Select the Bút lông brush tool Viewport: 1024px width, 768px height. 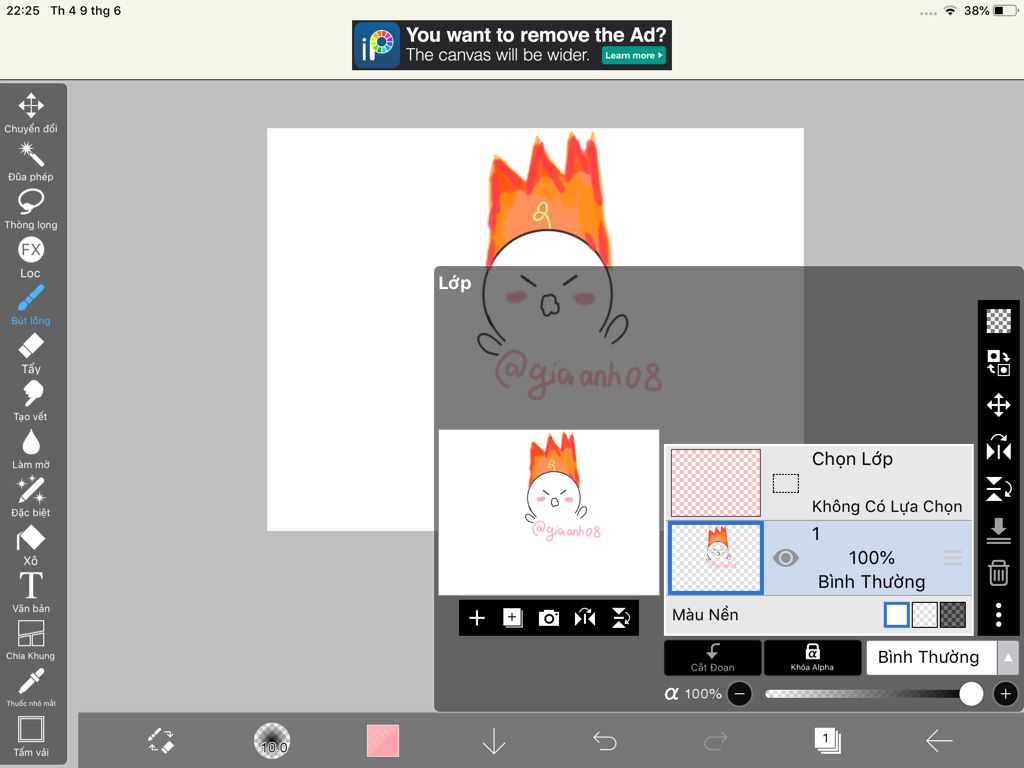coord(31,305)
